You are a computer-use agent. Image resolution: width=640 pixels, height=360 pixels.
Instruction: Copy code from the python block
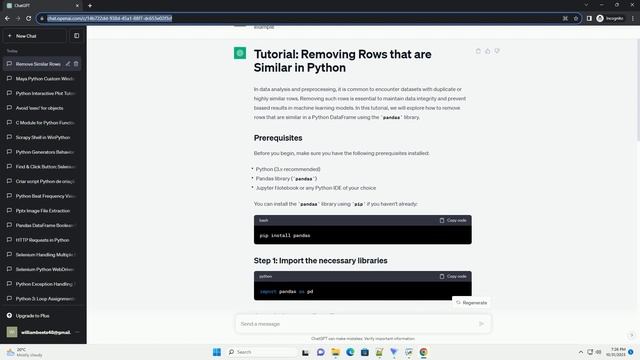[x=453, y=276]
